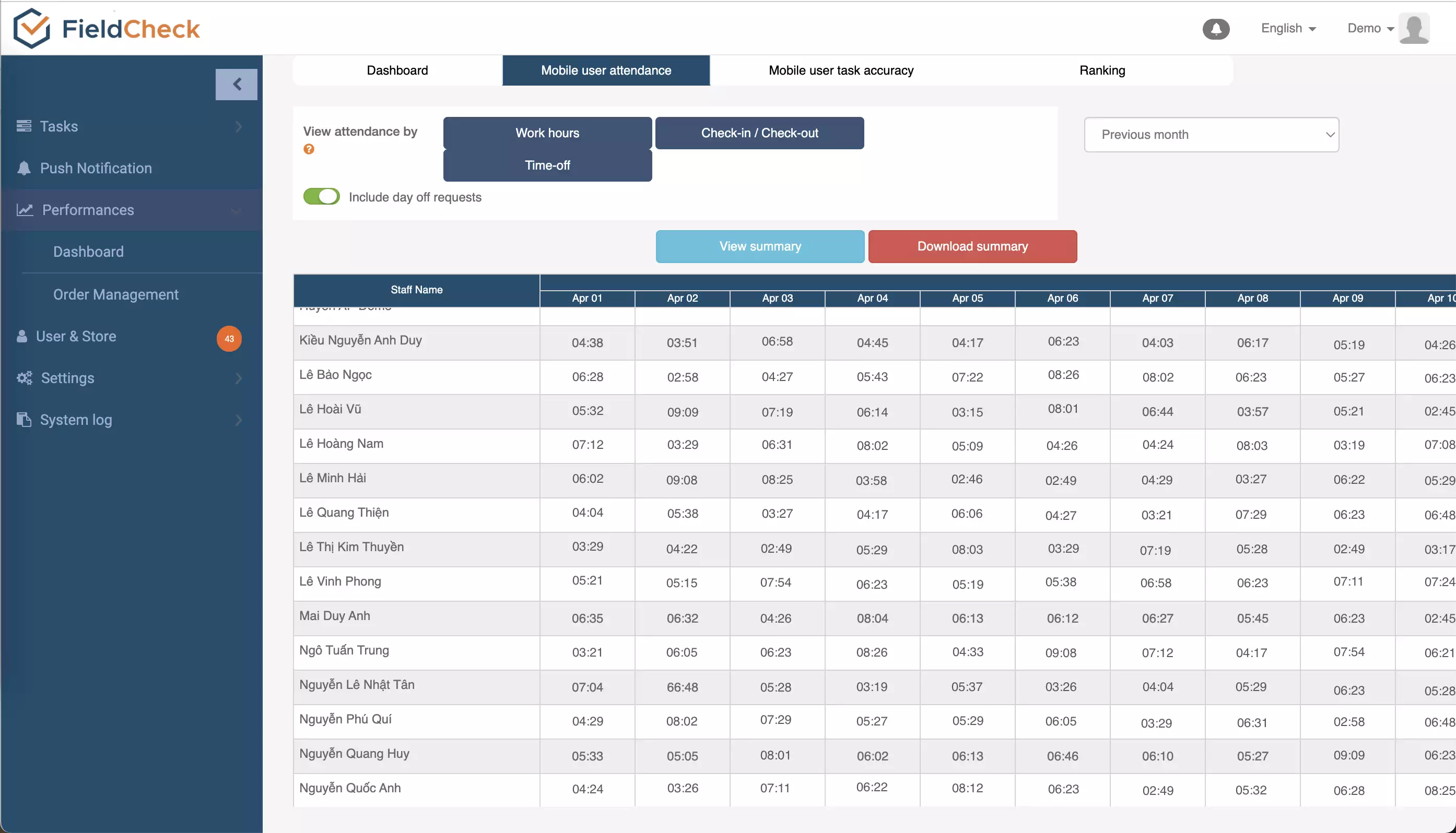Click the View summary button
This screenshot has height=833, width=1456.
(760, 246)
